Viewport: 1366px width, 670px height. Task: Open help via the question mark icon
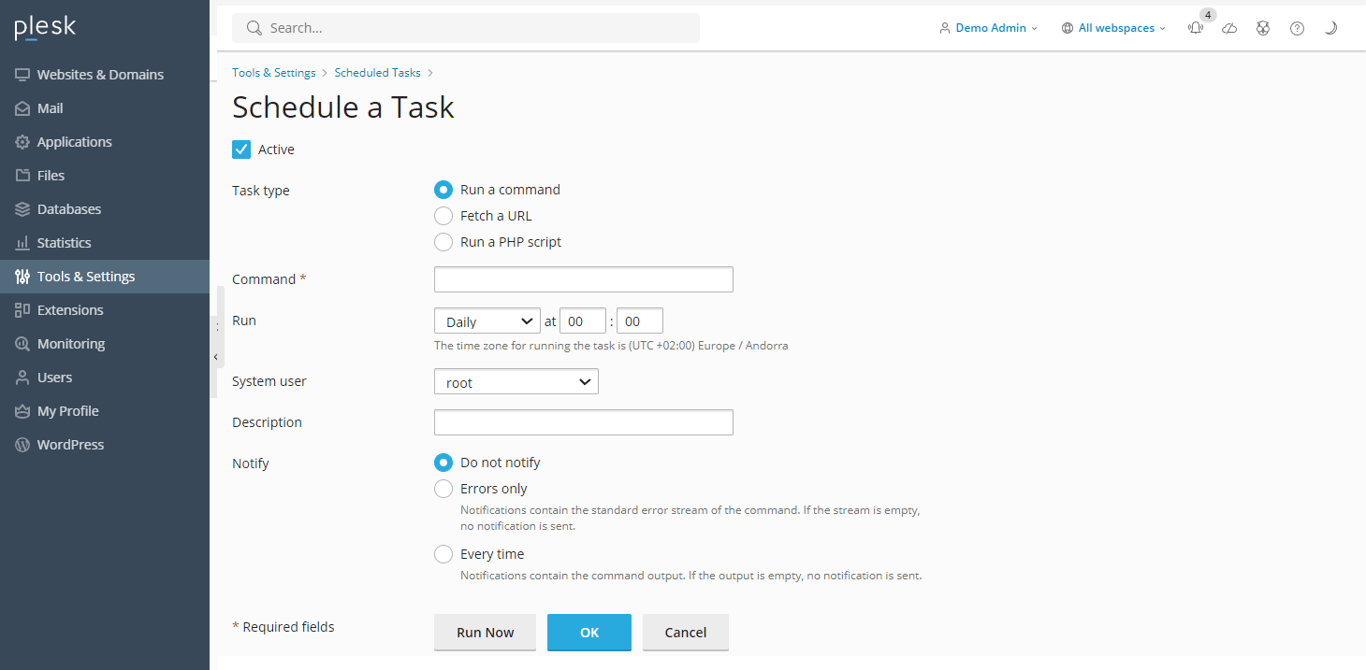1297,28
